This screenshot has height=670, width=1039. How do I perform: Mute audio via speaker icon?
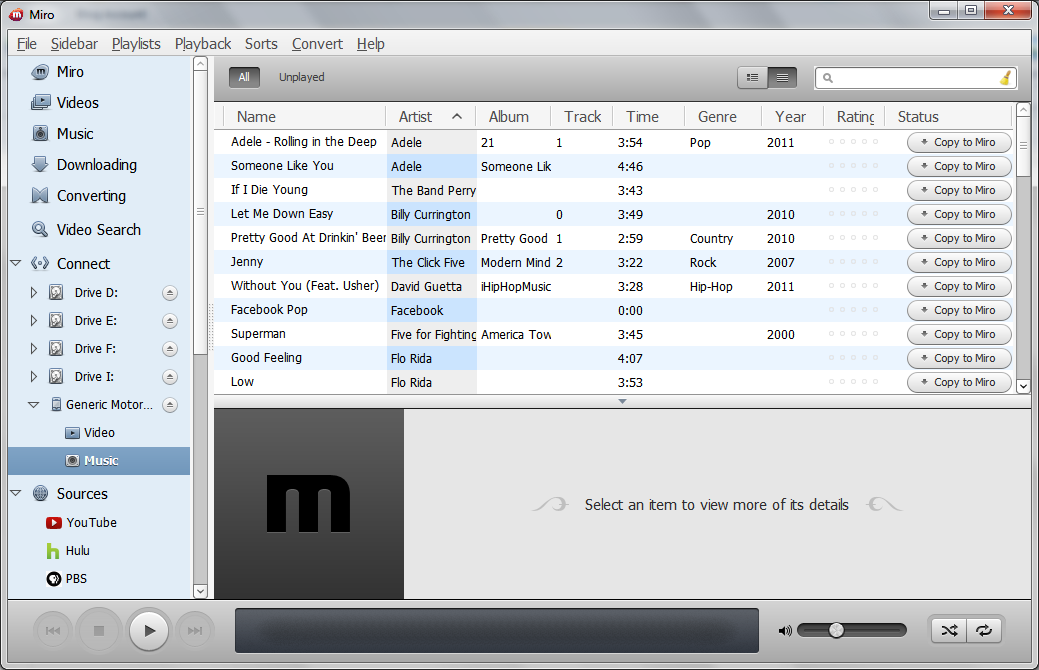click(x=785, y=630)
